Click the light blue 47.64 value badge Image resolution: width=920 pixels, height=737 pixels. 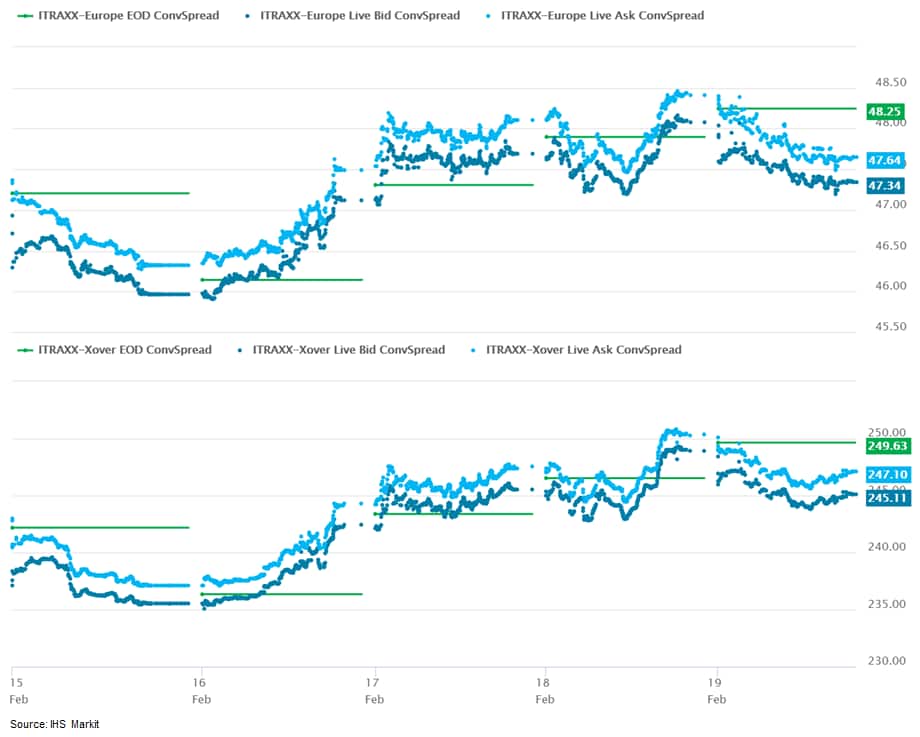(x=886, y=160)
